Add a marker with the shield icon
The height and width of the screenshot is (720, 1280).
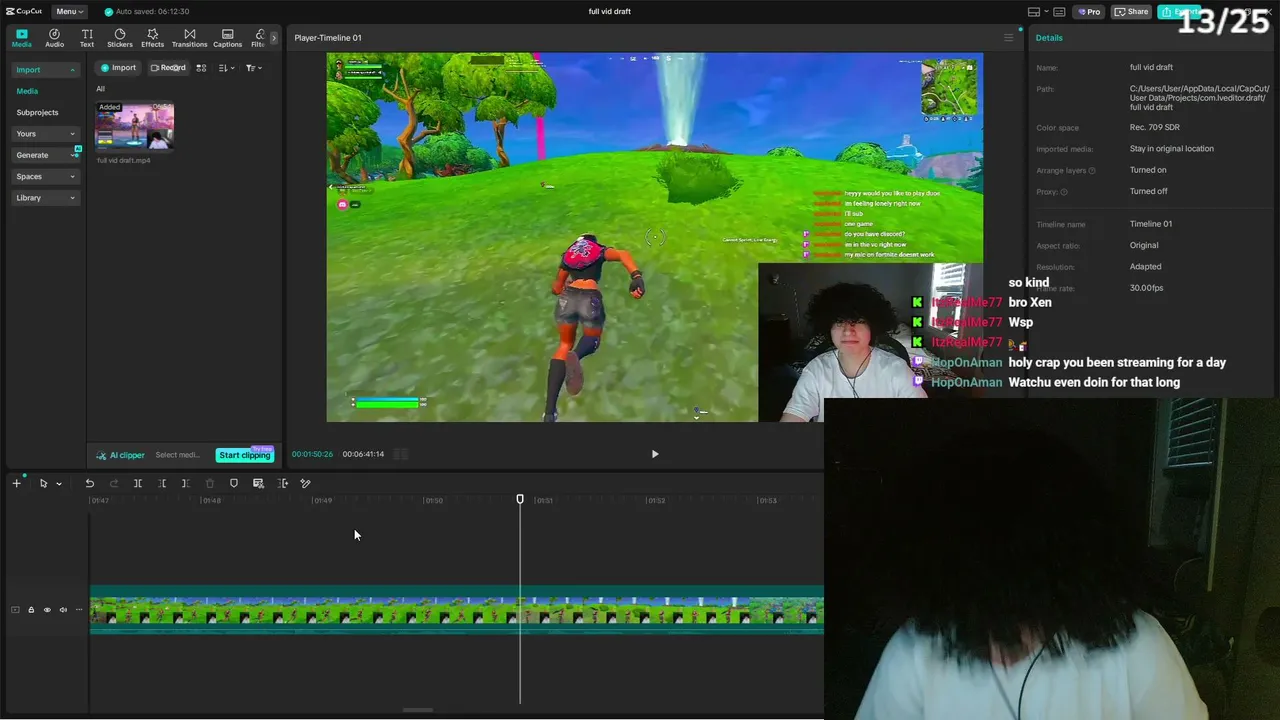pyautogui.click(x=234, y=483)
